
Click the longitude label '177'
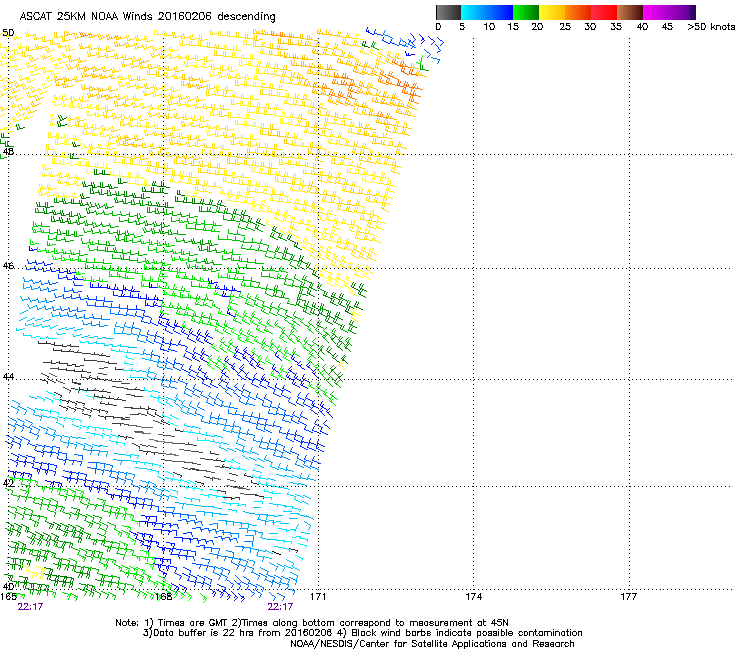[x=628, y=597]
